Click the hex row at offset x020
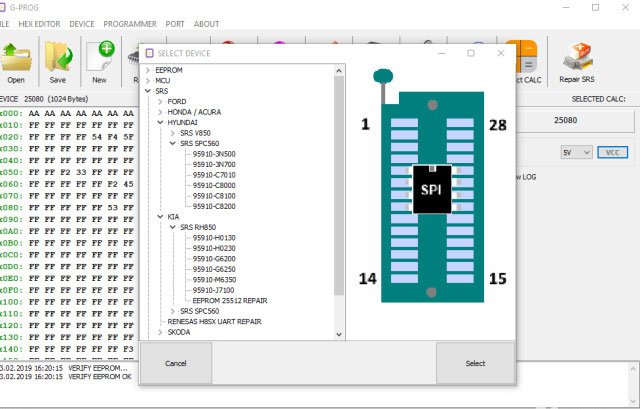This screenshot has width=640, height=409. point(67,137)
